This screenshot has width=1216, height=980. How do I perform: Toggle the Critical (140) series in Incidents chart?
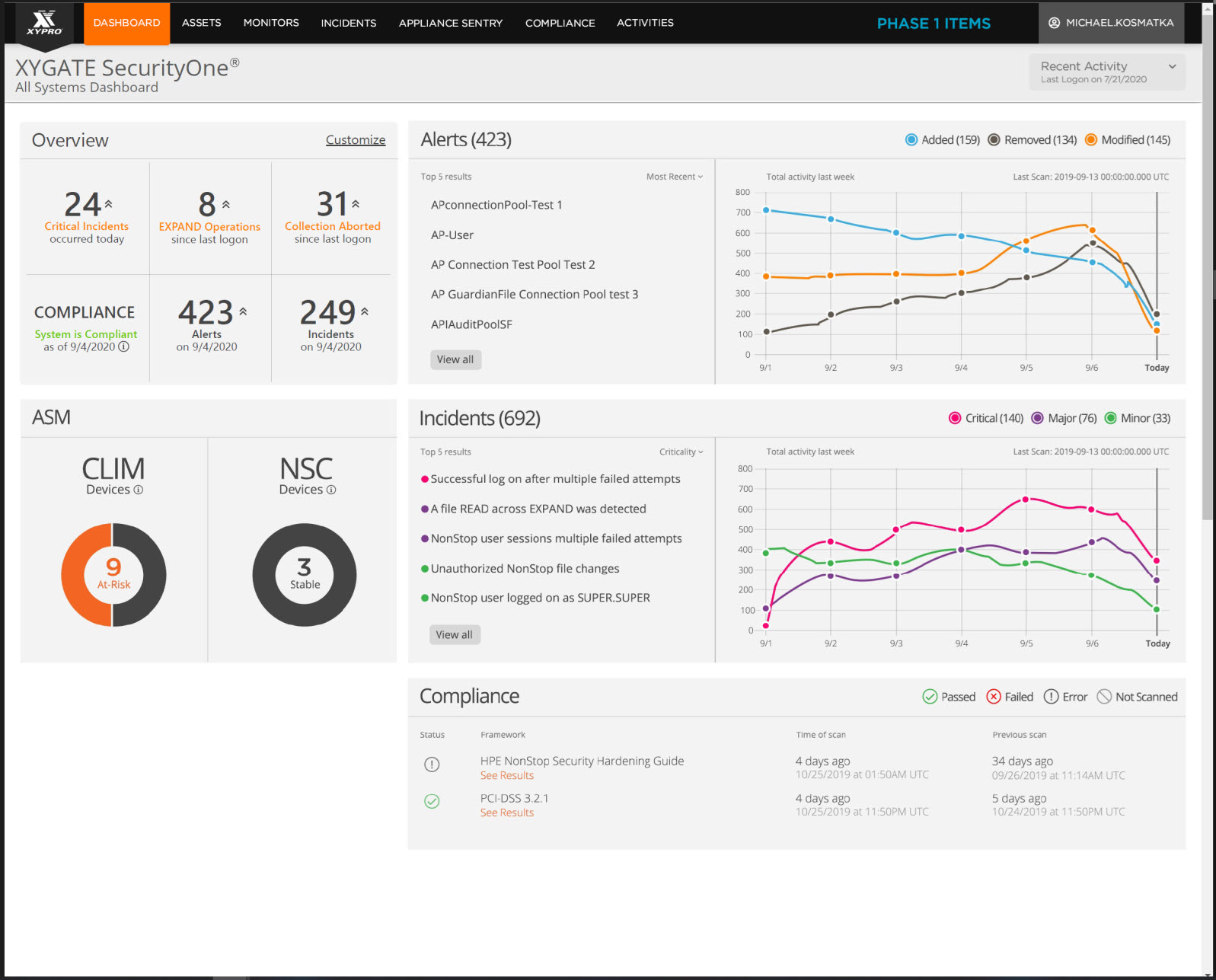pos(986,418)
